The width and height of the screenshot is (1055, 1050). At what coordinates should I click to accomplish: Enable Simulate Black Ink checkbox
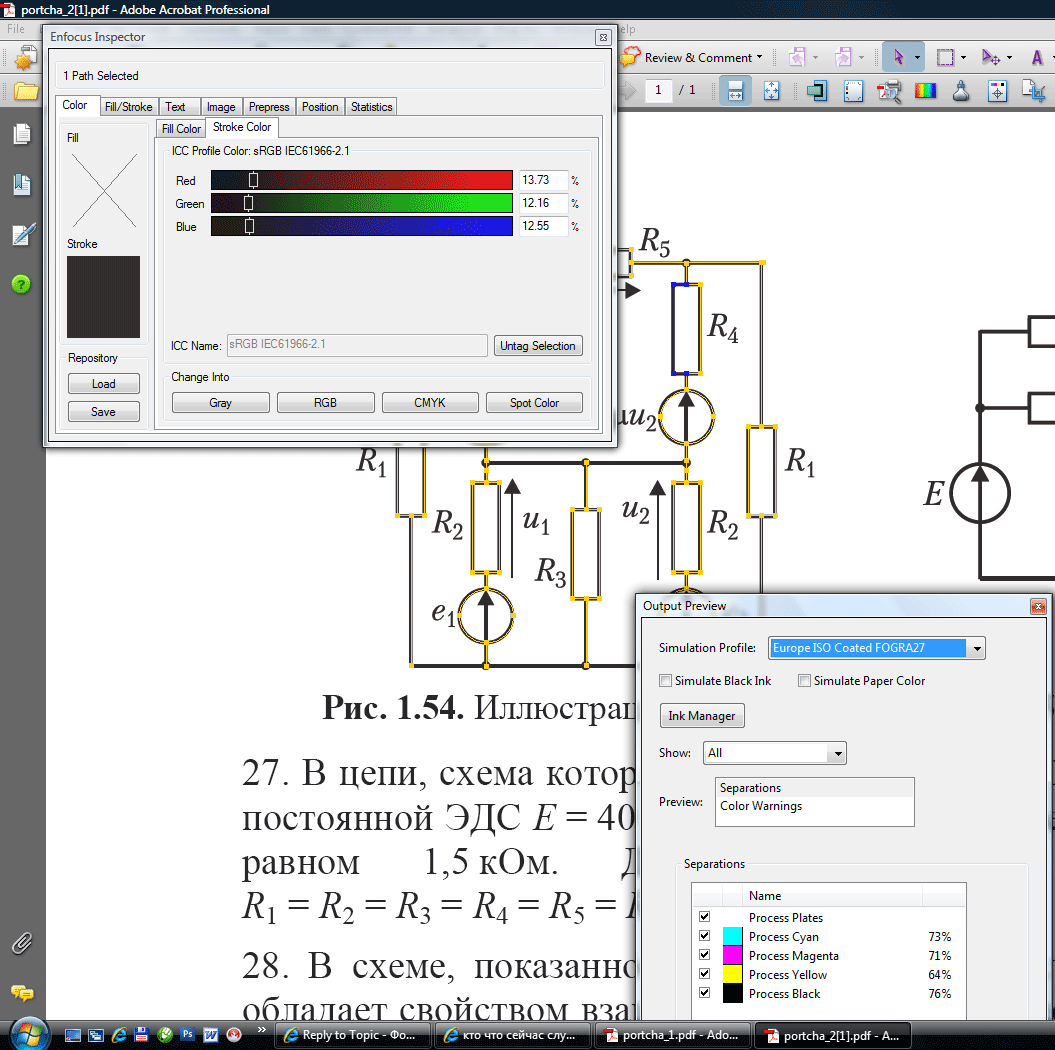(x=666, y=681)
